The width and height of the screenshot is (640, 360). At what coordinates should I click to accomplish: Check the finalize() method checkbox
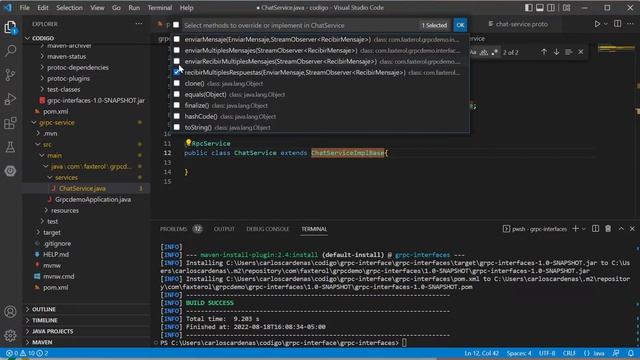click(177, 105)
